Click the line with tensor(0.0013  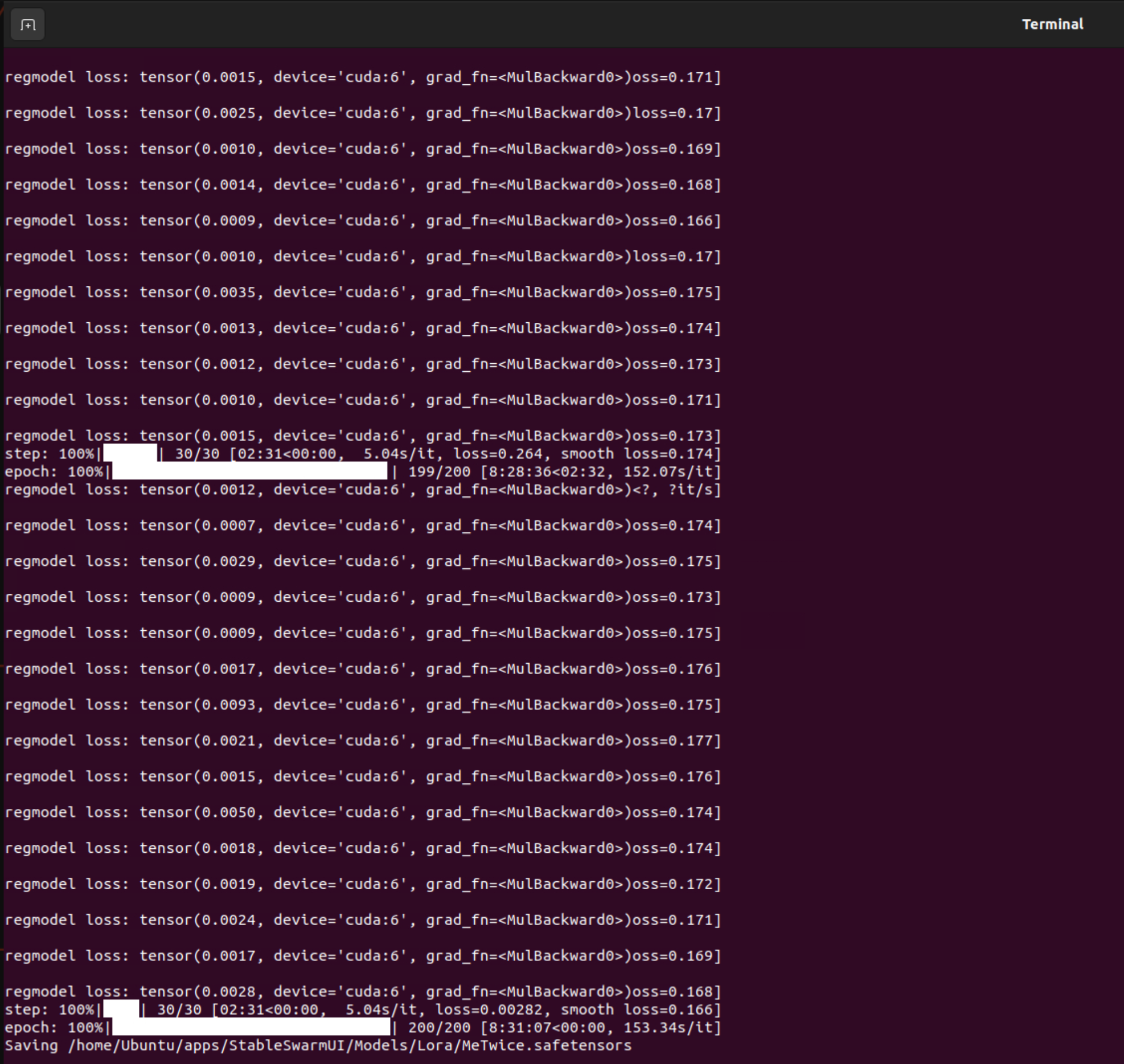pyautogui.click(x=362, y=328)
